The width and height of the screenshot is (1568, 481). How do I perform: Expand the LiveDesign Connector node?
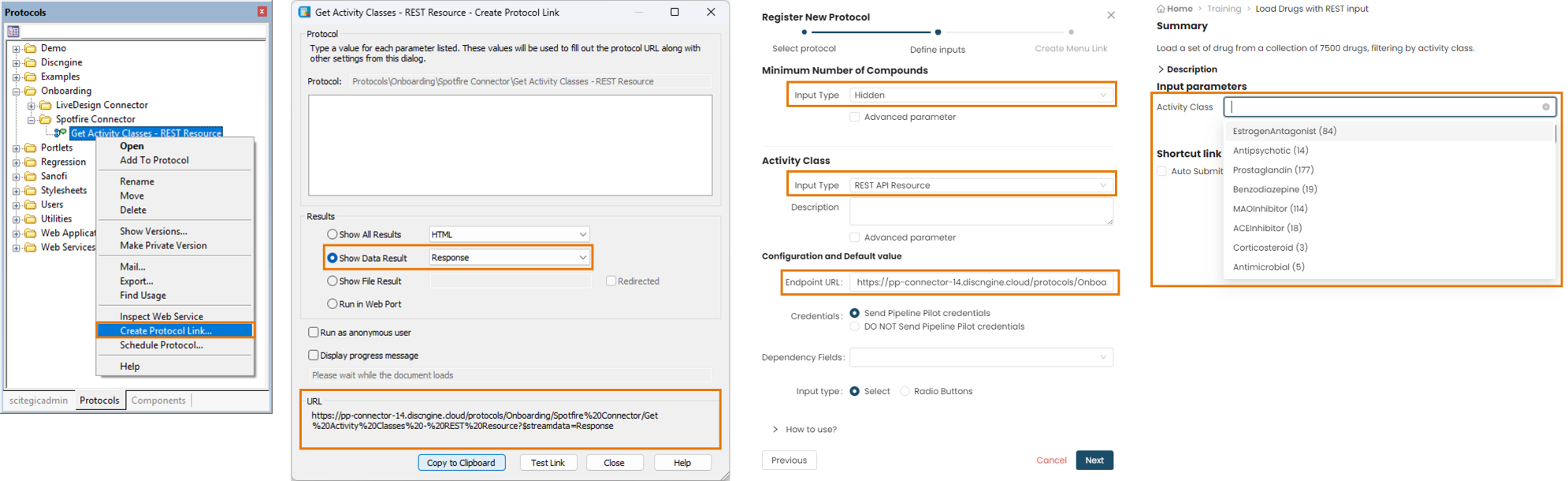pos(31,106)
